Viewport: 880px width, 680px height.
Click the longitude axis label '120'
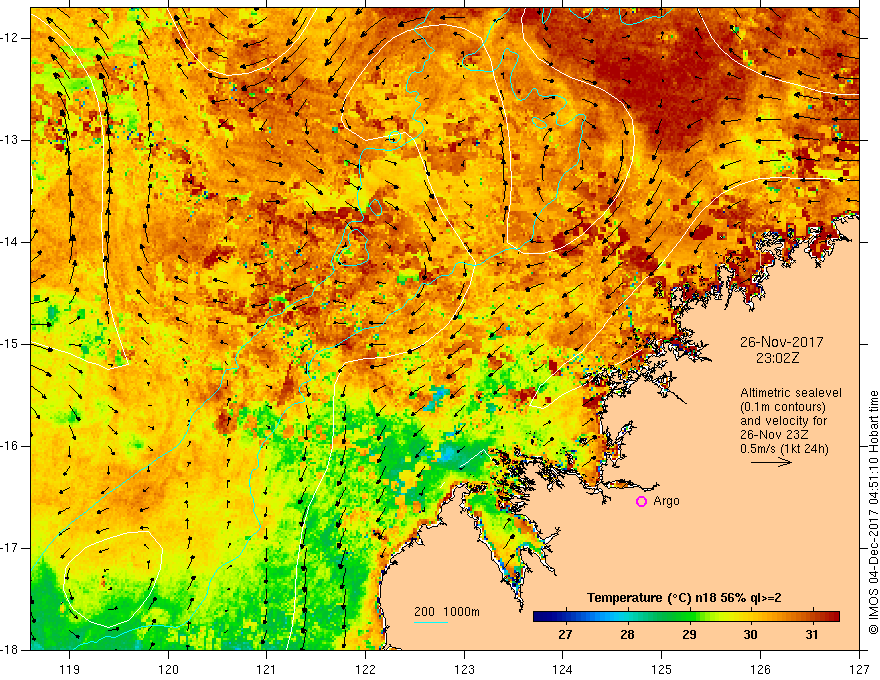pos(168,669)
